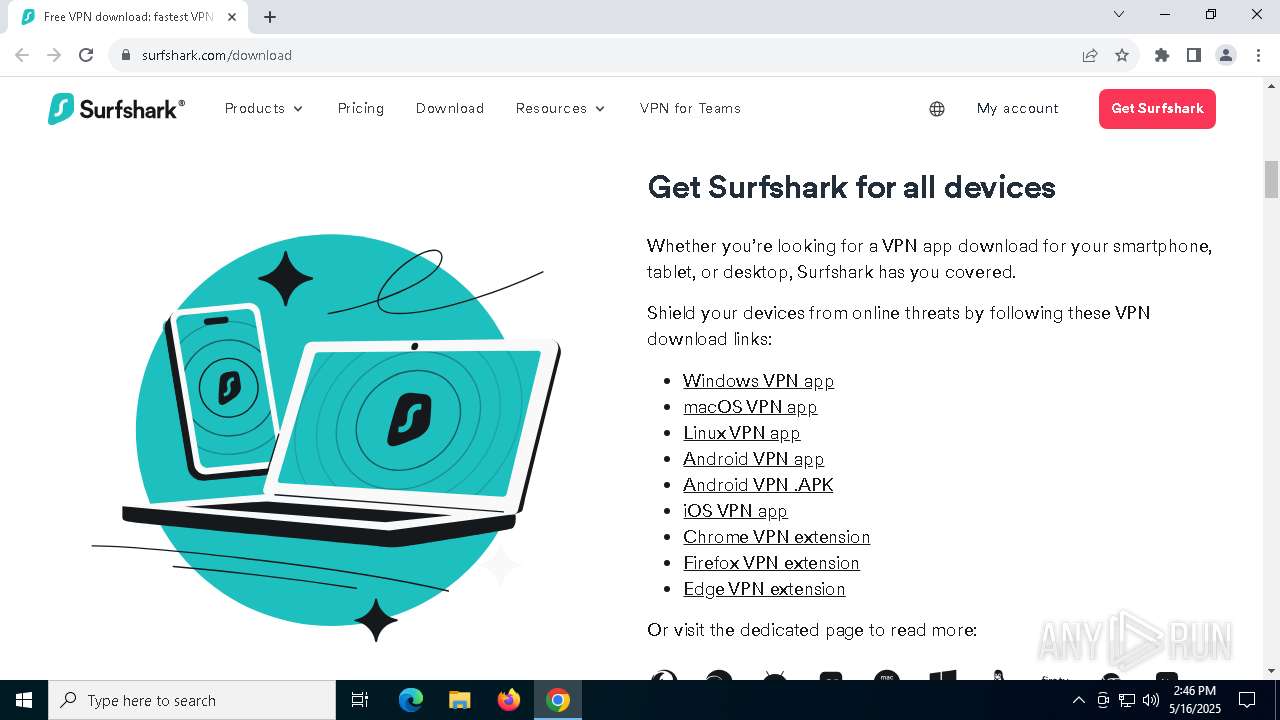
Task: Open the Linux VPN app link
Action: [x=742, y=433]
